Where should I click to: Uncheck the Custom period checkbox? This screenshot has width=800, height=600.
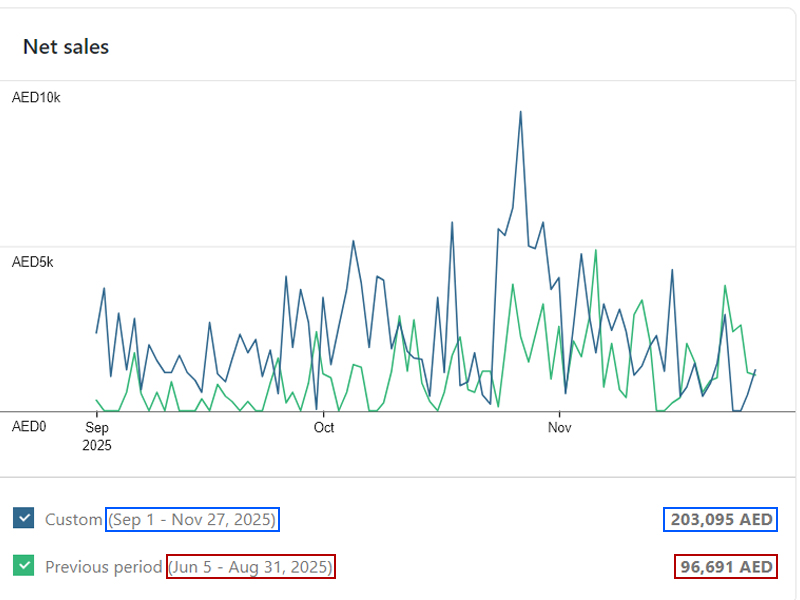(x=24, y=518)
